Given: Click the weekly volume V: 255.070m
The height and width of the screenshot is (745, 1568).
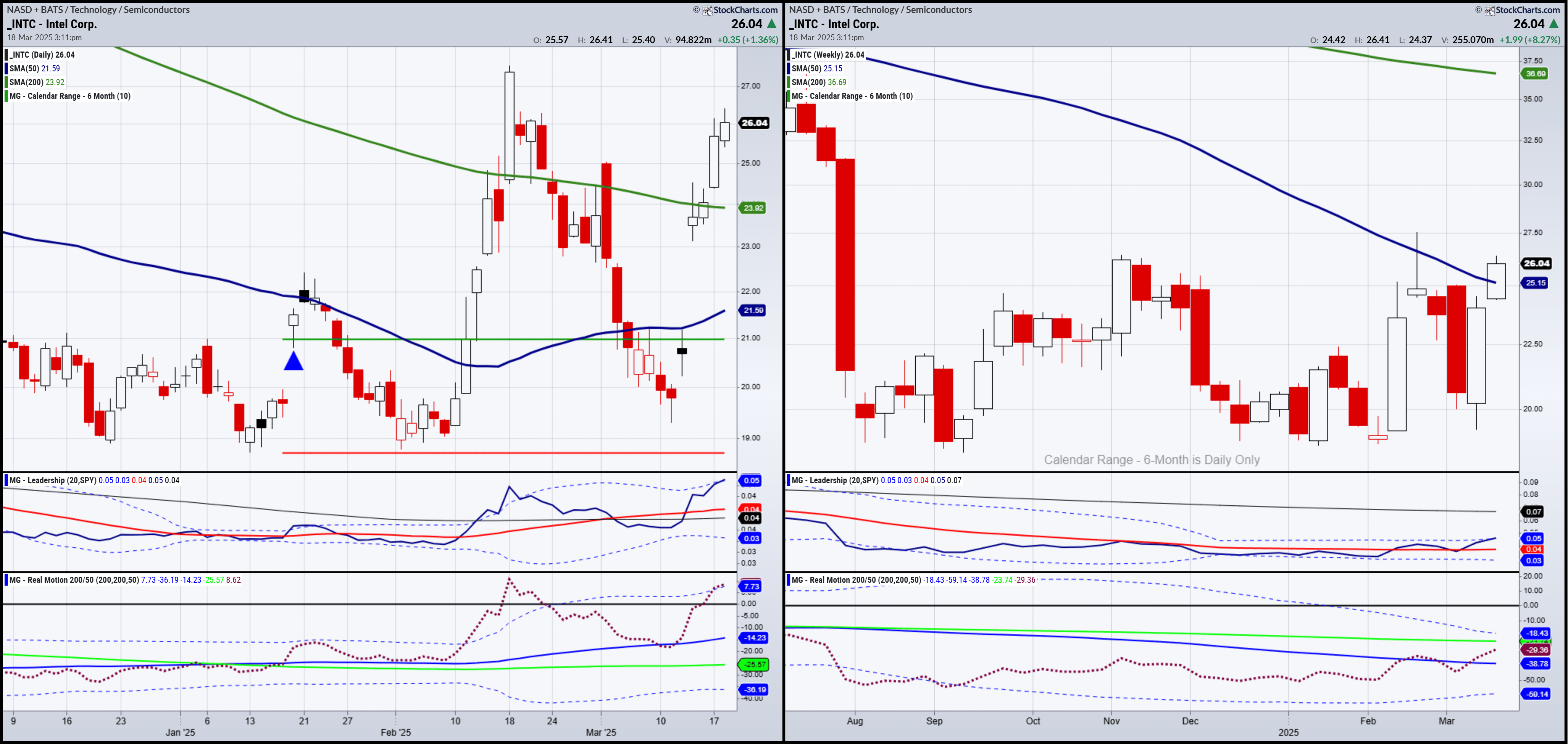Looking at the screenshot, I should pyautogui.click(x=1467, y=40).
